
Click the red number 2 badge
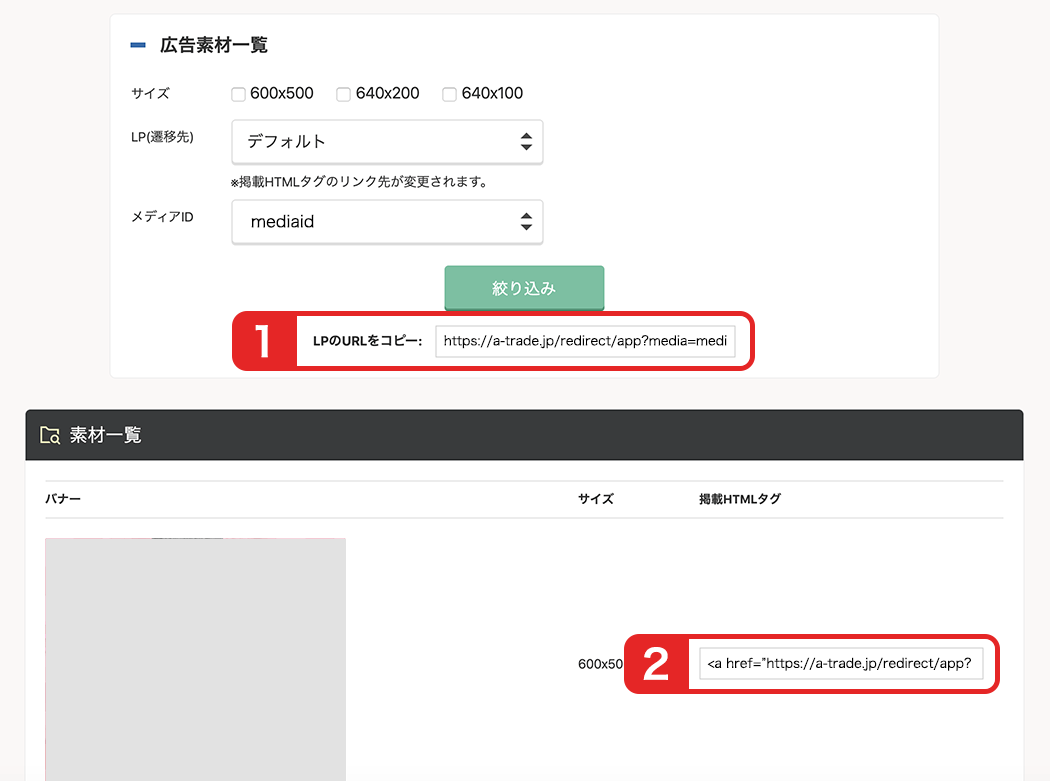point(656,664)
